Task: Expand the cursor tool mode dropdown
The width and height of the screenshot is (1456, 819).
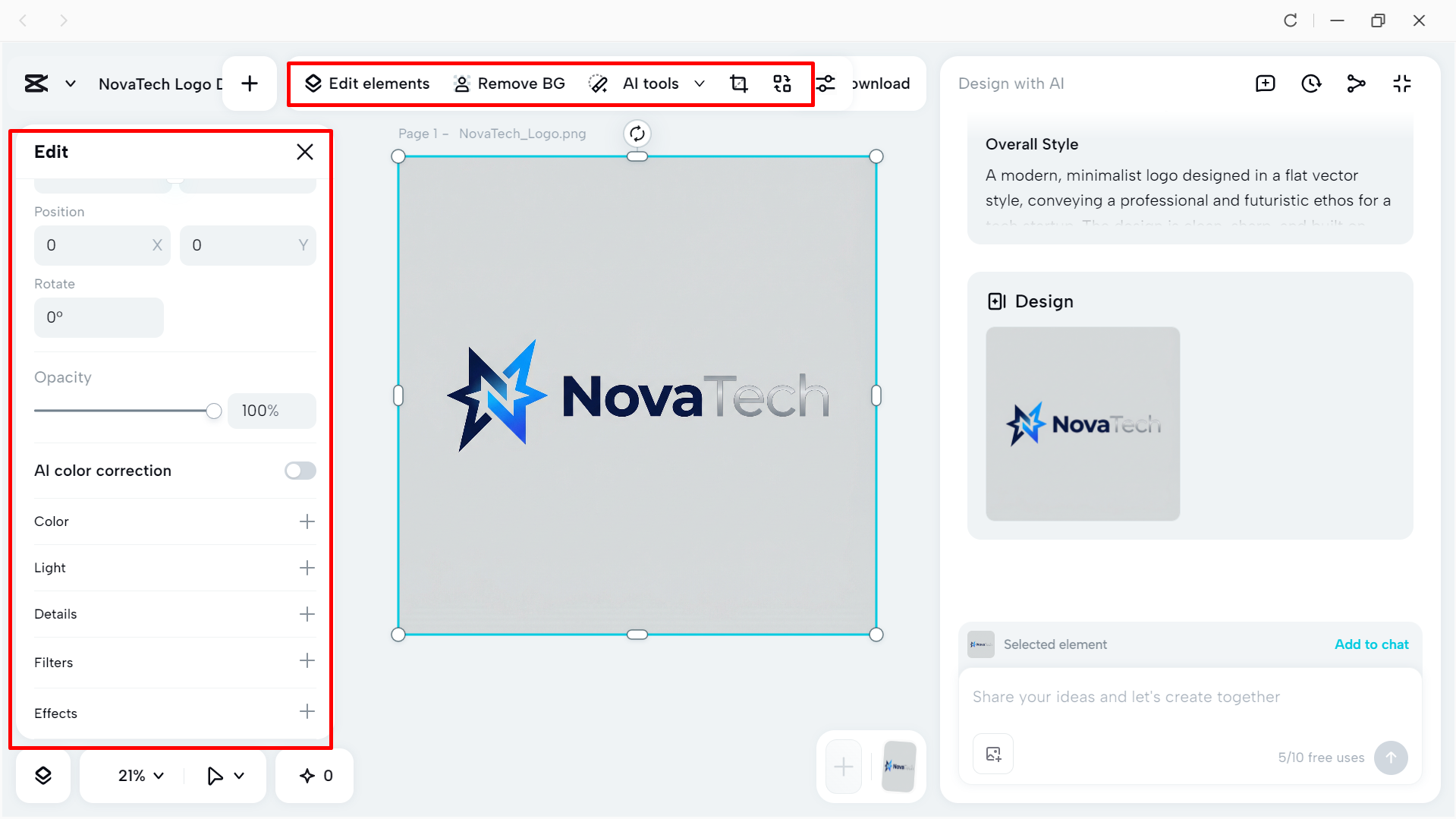Action: [224, 775]
